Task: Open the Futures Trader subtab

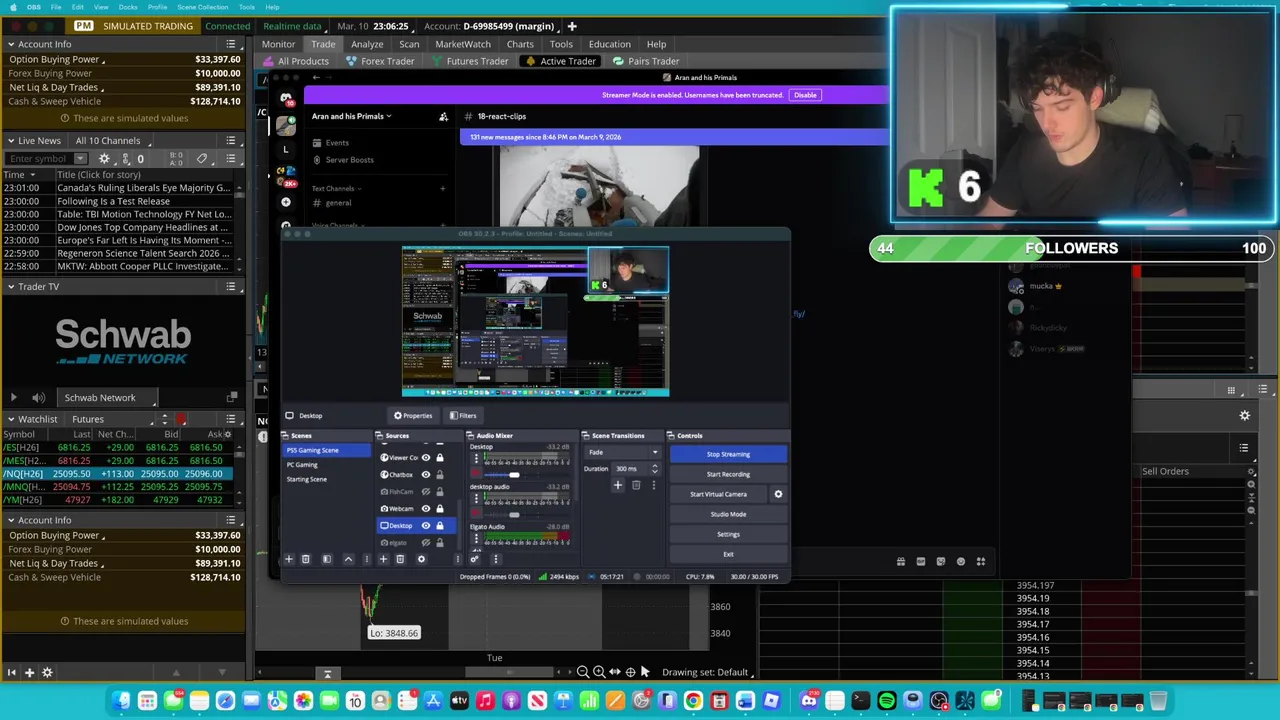Action: (470, 61)
